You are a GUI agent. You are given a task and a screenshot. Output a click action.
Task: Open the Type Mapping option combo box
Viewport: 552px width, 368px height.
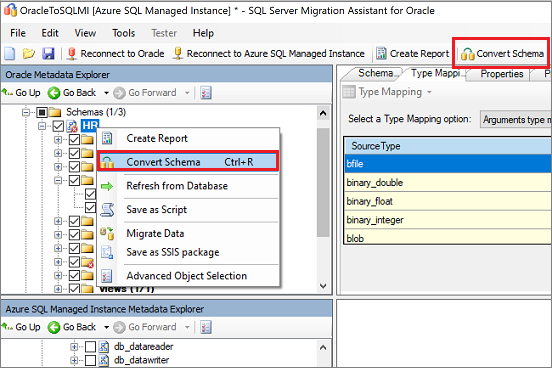516,119
